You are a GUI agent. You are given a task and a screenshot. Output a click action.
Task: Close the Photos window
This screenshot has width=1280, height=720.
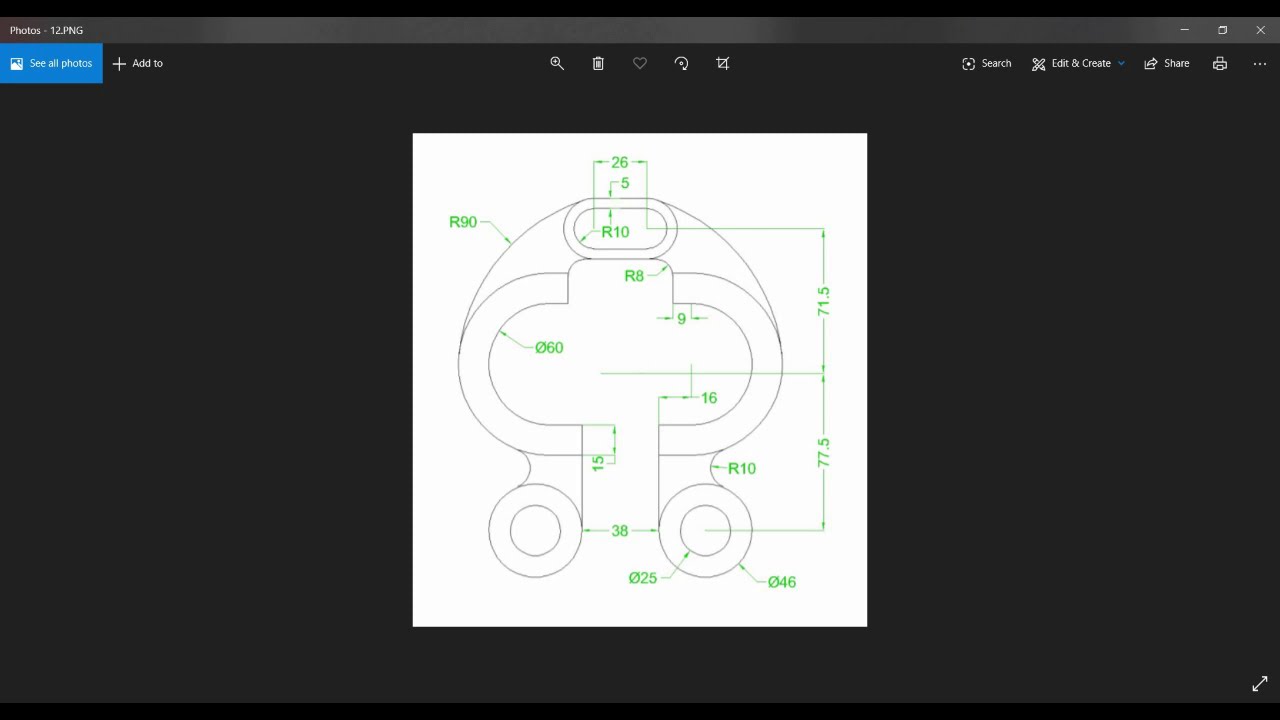(x=1261, y=30)
